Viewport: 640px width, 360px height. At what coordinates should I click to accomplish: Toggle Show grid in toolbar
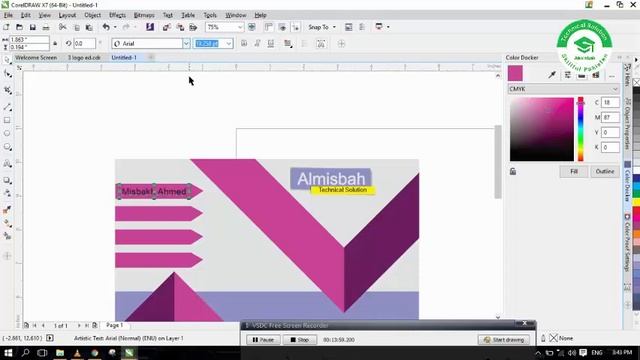click(x=282, y=27)
